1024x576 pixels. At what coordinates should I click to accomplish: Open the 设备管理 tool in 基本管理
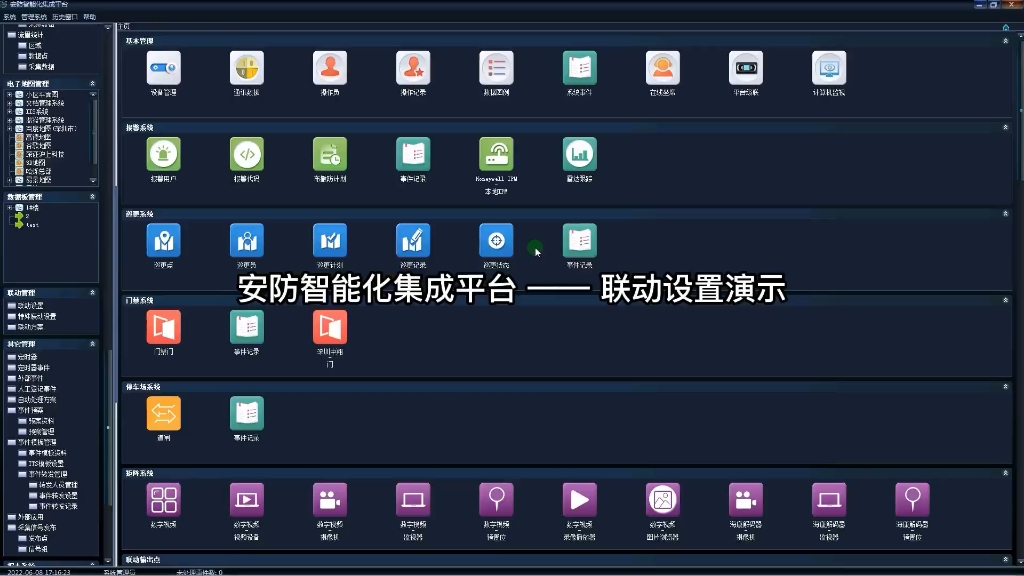click(x=162, y=70)
